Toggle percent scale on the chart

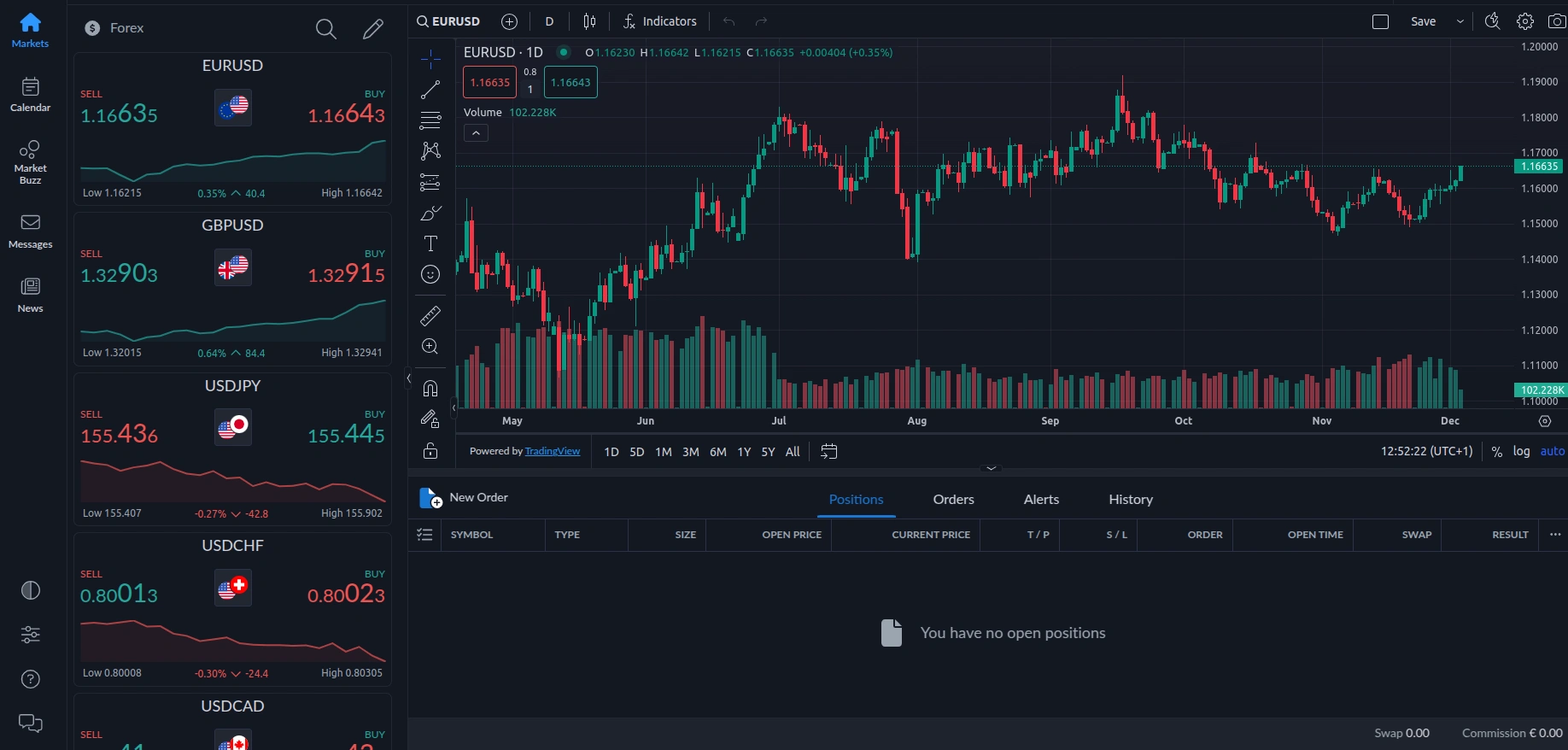coord(1496,452)
